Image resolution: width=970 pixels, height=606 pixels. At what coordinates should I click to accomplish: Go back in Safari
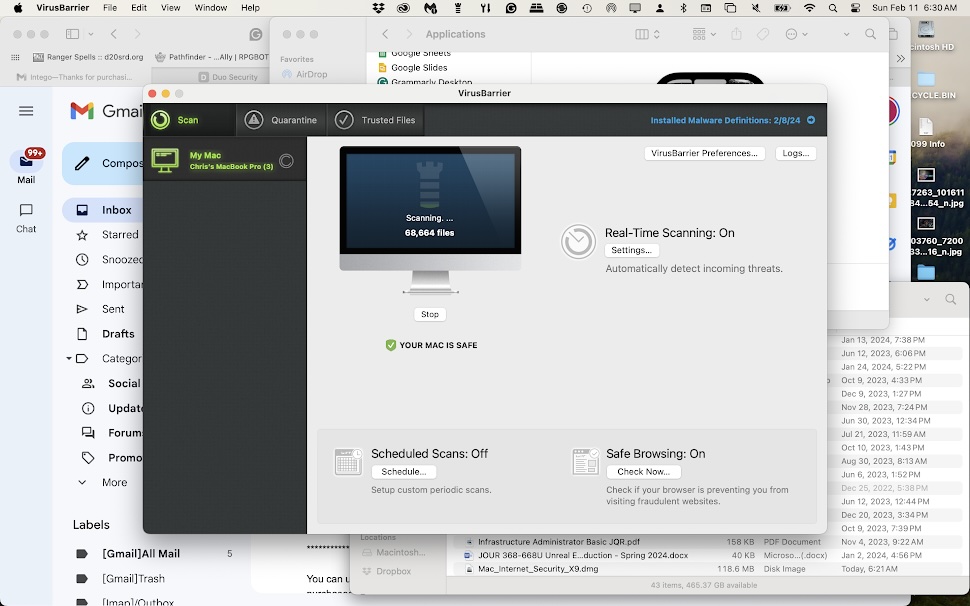coord(114,34)
